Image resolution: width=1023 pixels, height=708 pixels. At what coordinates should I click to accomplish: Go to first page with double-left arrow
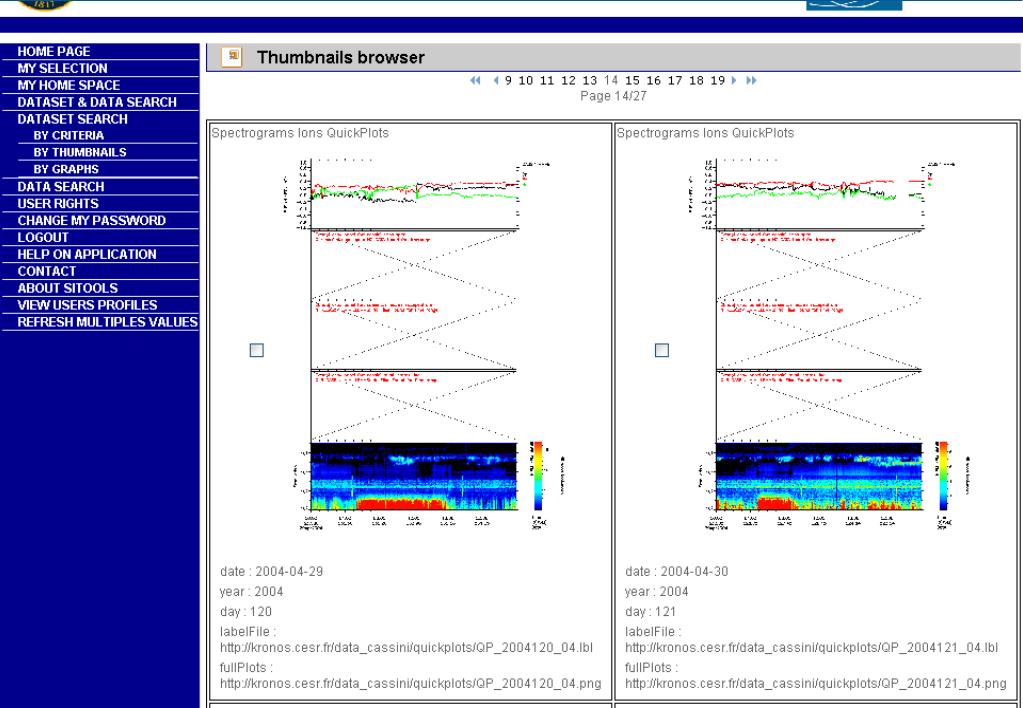tap(475, 80)
